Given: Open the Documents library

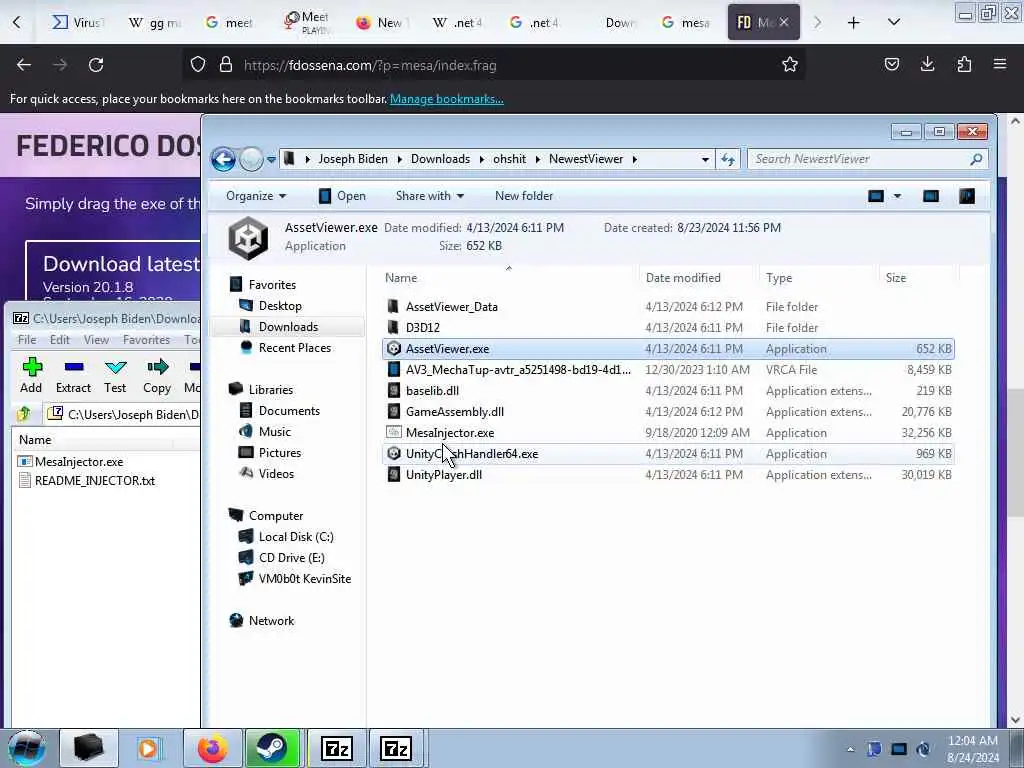Looking at the screenshot, I should [289, 411].
